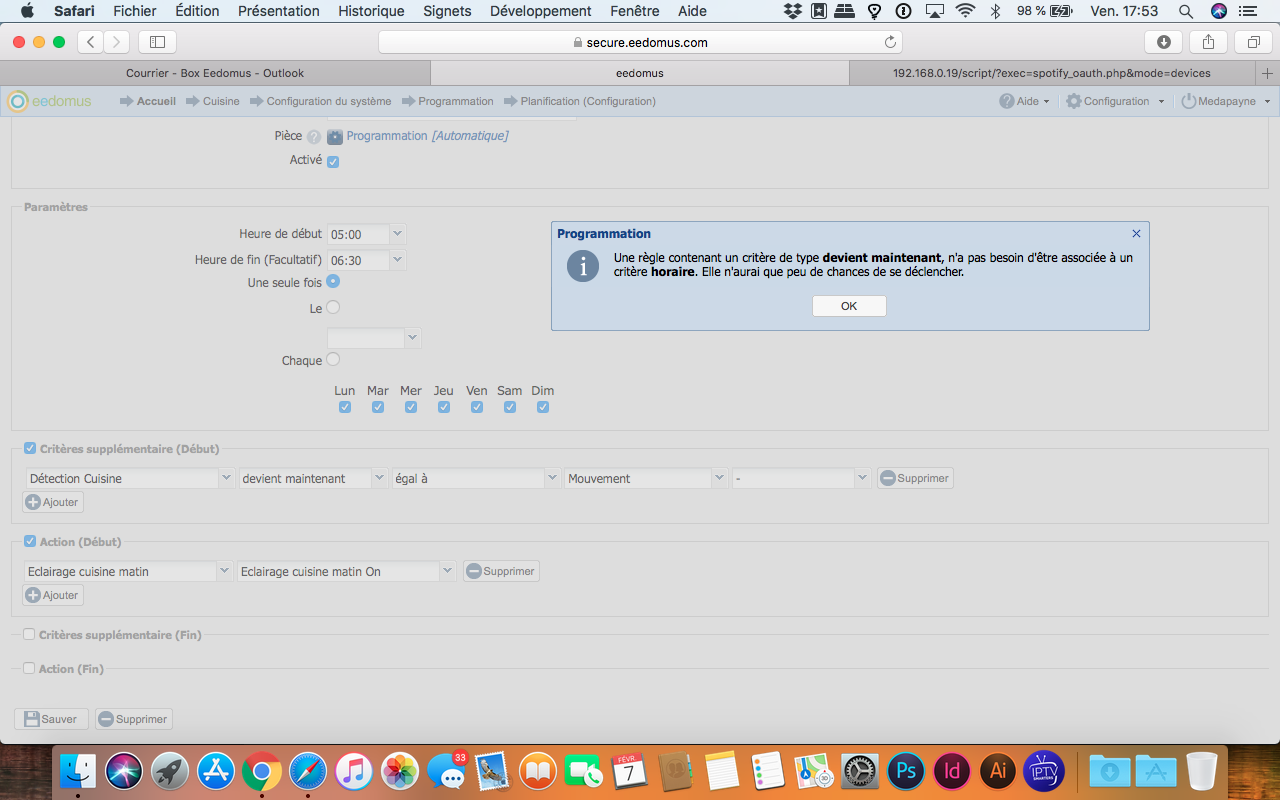Open the devient maintenant dropdown
This screenshot has width=1280, height=800.
coord(379,478)
